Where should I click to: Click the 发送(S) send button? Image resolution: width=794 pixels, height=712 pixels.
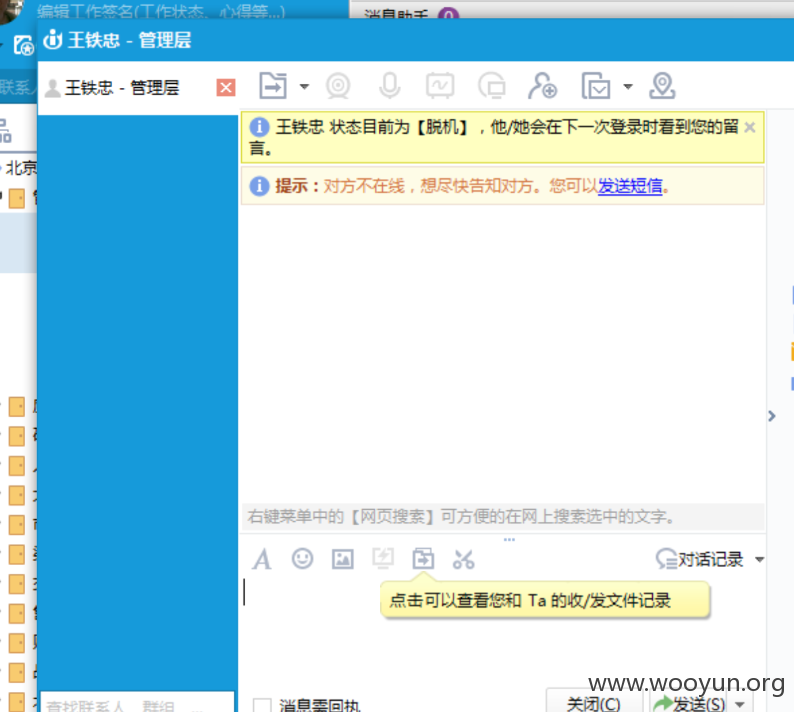click(690, 704)
